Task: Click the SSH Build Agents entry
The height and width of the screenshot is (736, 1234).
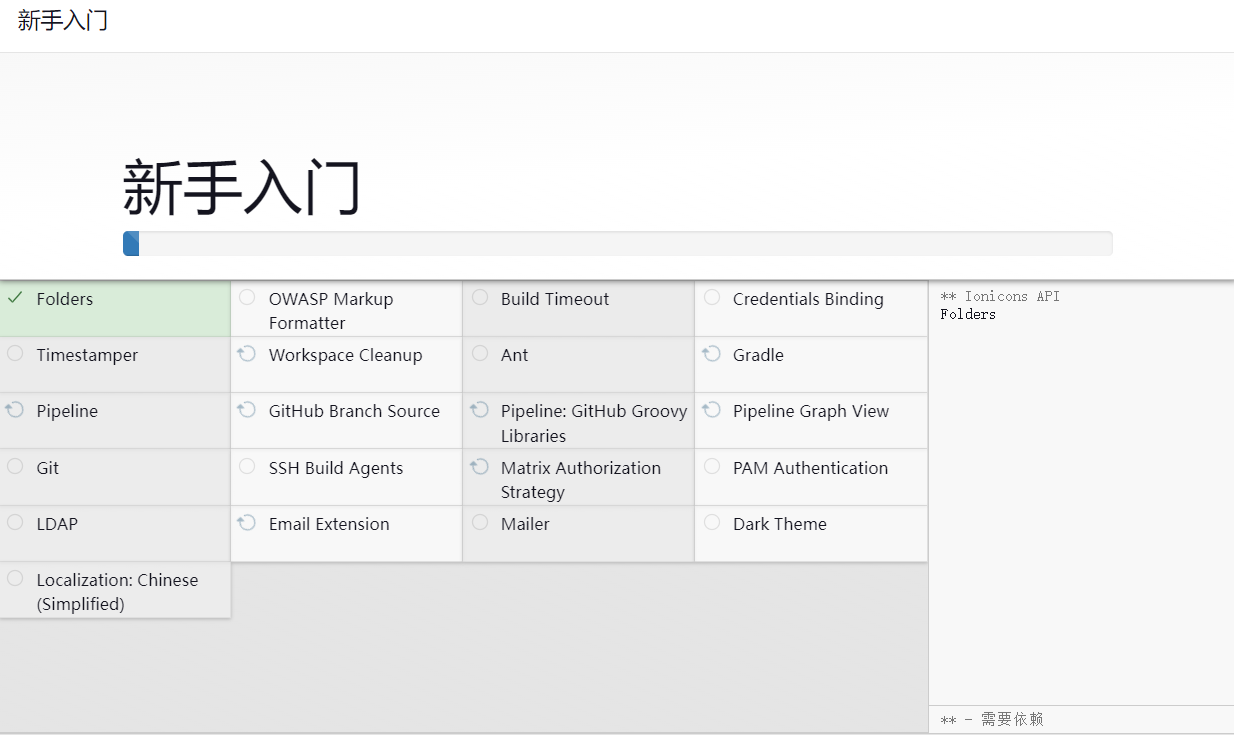Action: 335,468
